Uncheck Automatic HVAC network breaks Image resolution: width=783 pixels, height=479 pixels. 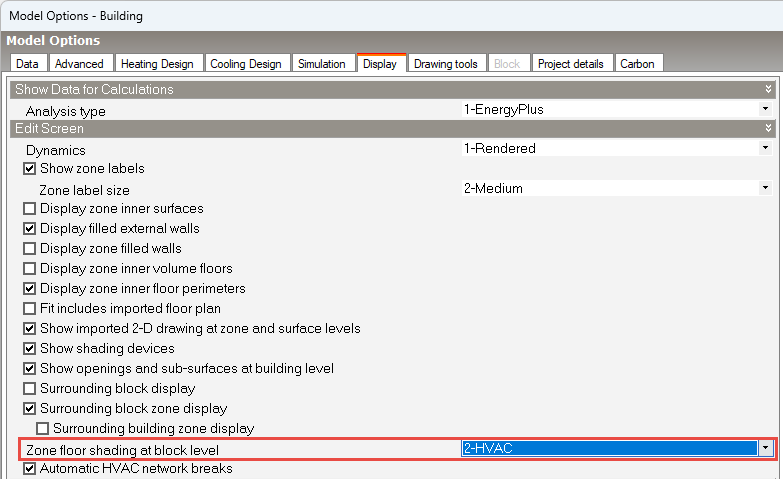click(30, 468)
